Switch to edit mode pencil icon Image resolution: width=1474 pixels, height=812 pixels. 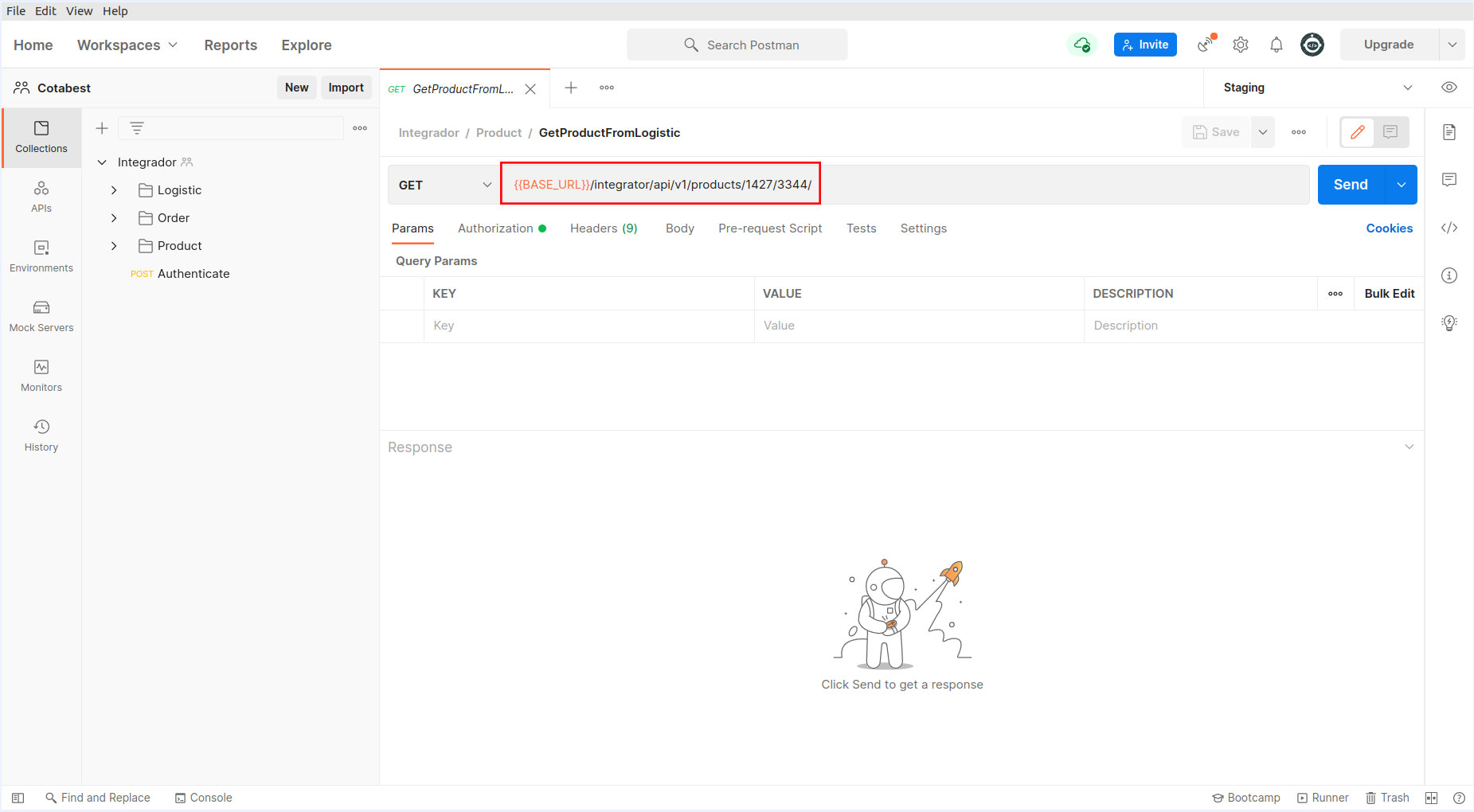(x=1358, y=132)
